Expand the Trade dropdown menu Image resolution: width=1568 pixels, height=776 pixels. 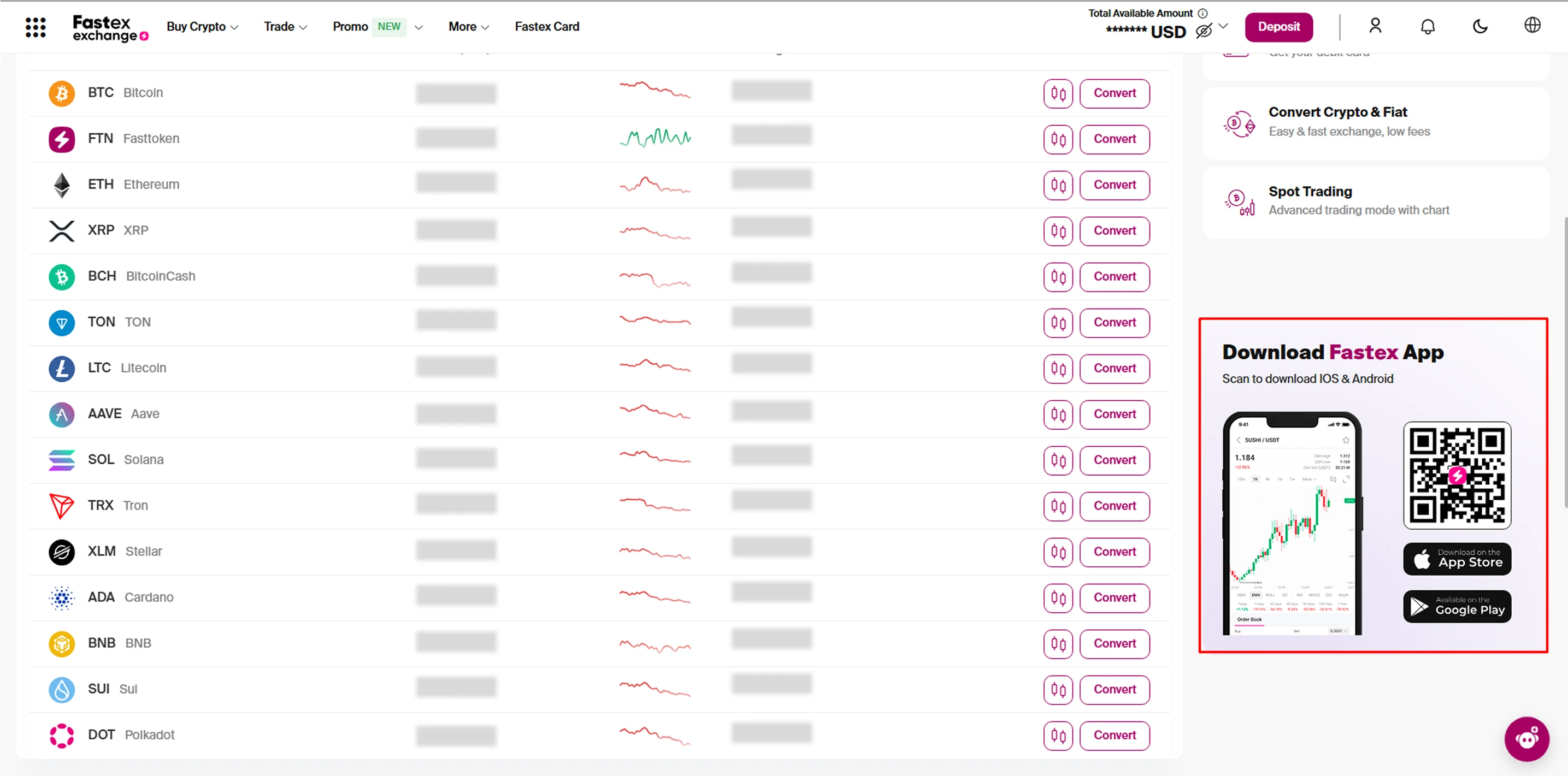(286, 27)
